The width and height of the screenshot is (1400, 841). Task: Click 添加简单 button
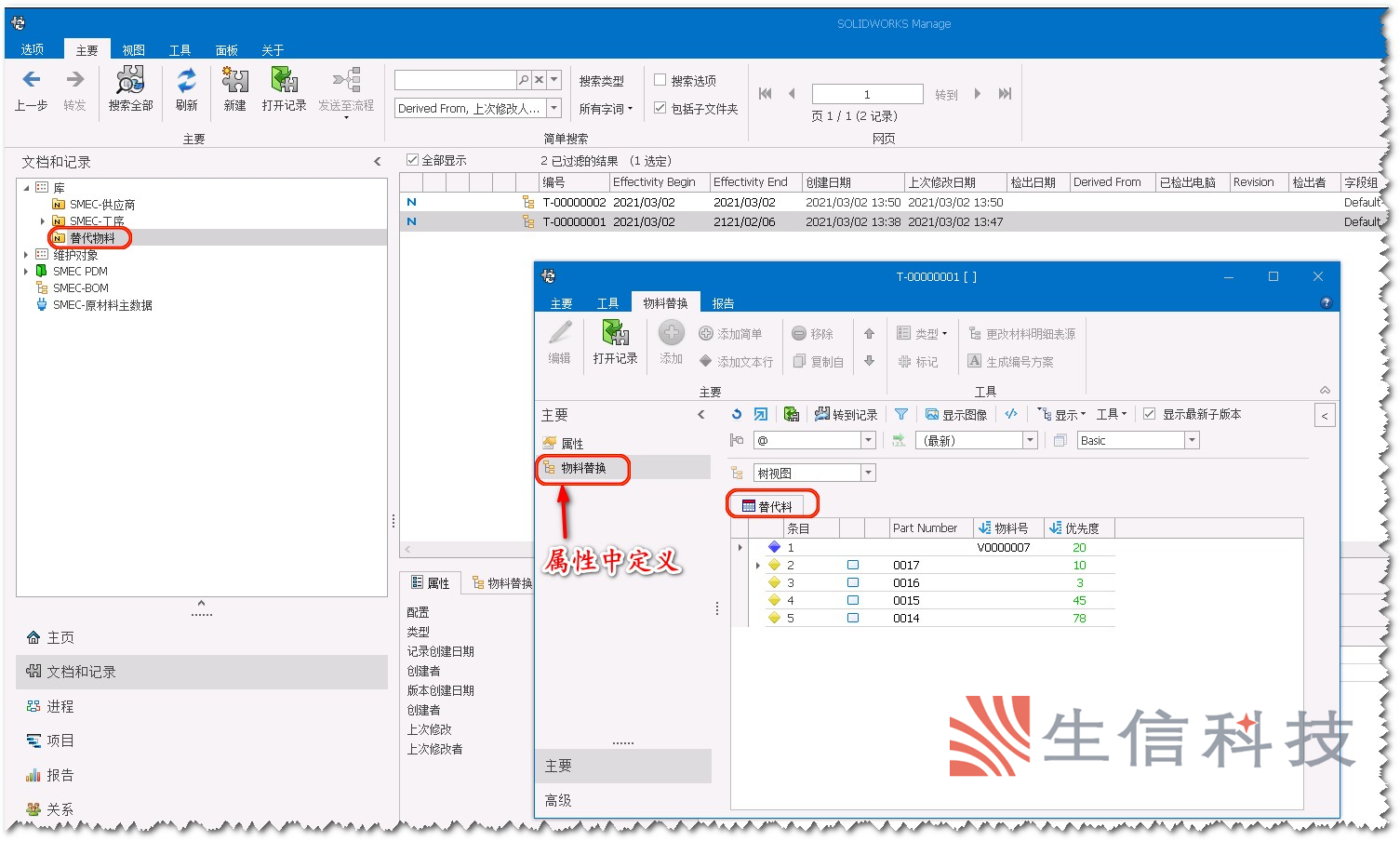(730, 334)
